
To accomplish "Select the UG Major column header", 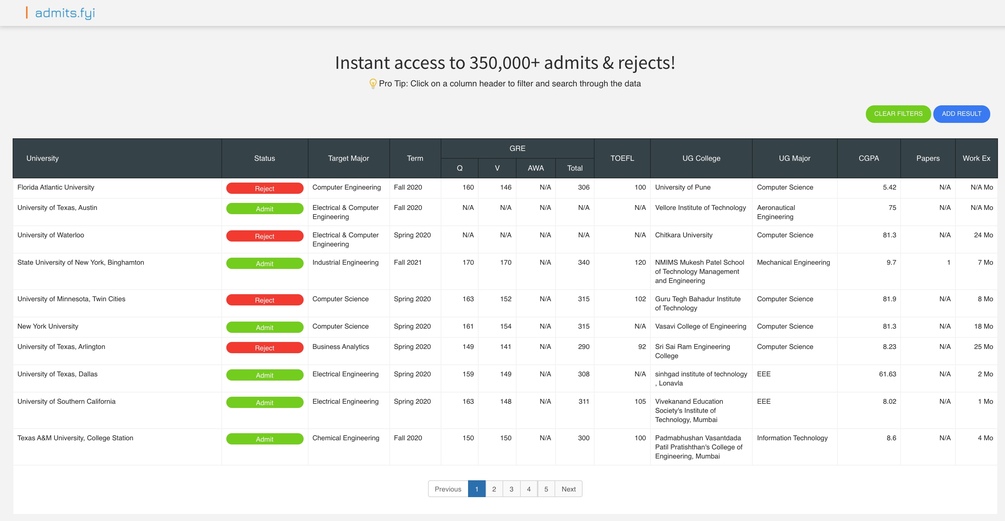I will (x=795, y=158).
